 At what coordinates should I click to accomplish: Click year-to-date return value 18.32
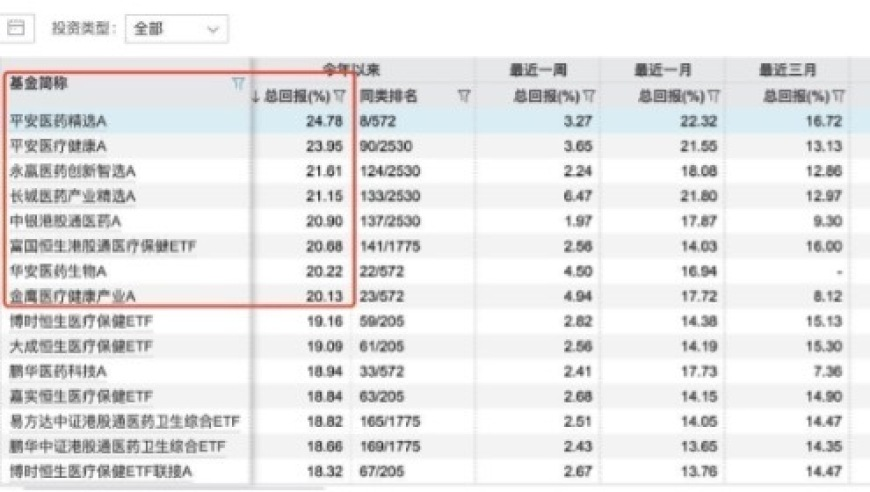pos(325,471)
